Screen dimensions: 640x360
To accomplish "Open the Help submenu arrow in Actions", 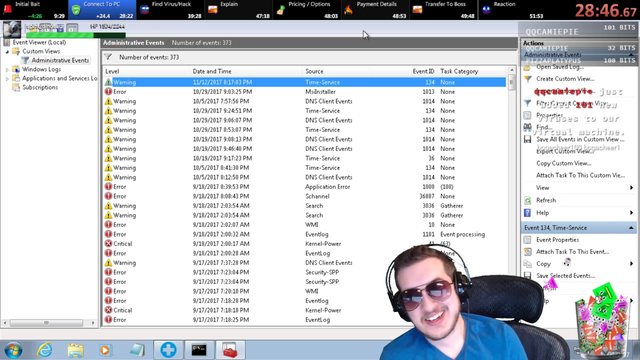I will (x=631, y=213).
